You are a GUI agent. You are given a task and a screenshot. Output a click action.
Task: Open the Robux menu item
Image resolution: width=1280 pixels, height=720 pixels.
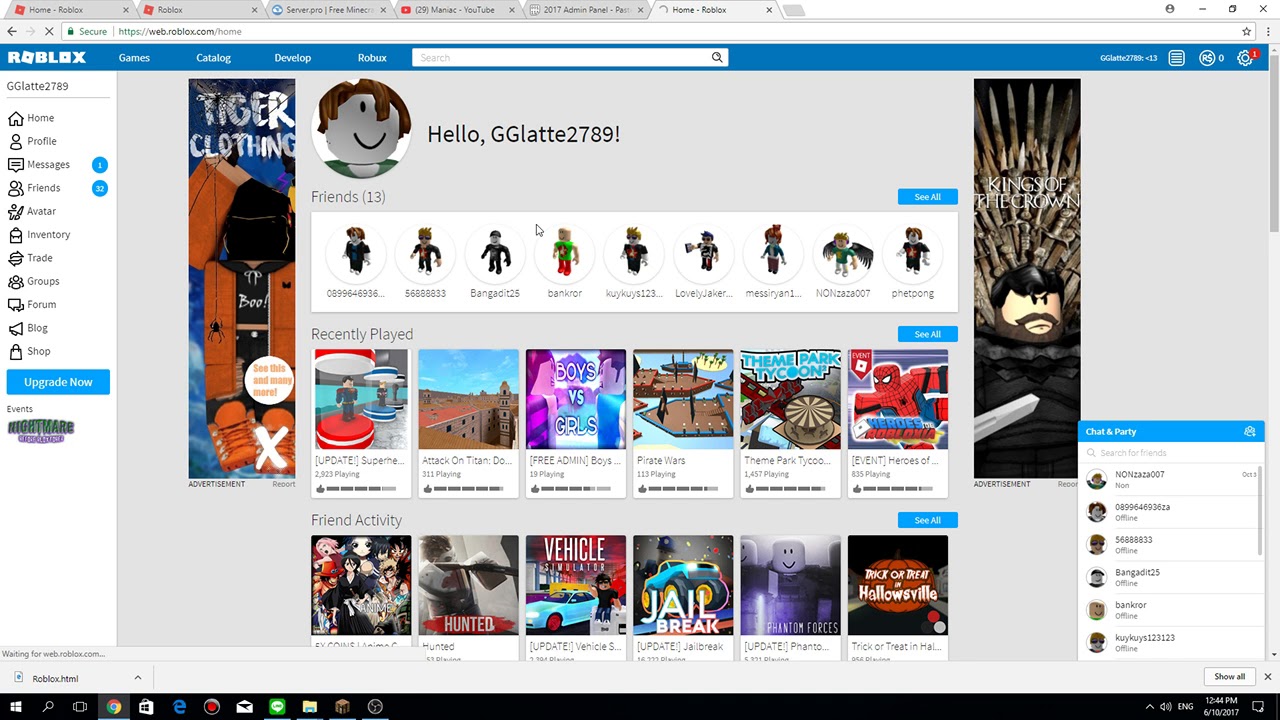[x=372, y=58]
